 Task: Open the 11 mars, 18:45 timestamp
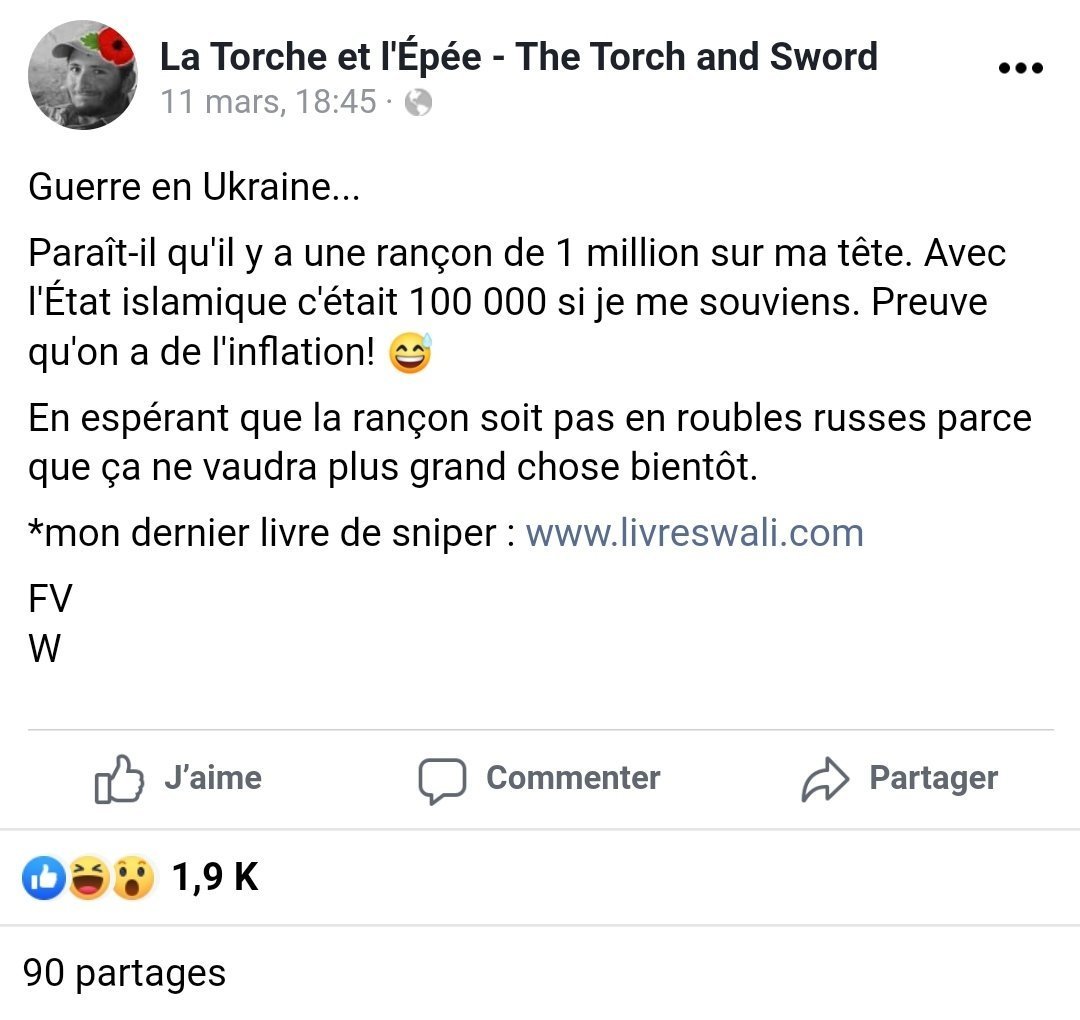tap(269, 102)
